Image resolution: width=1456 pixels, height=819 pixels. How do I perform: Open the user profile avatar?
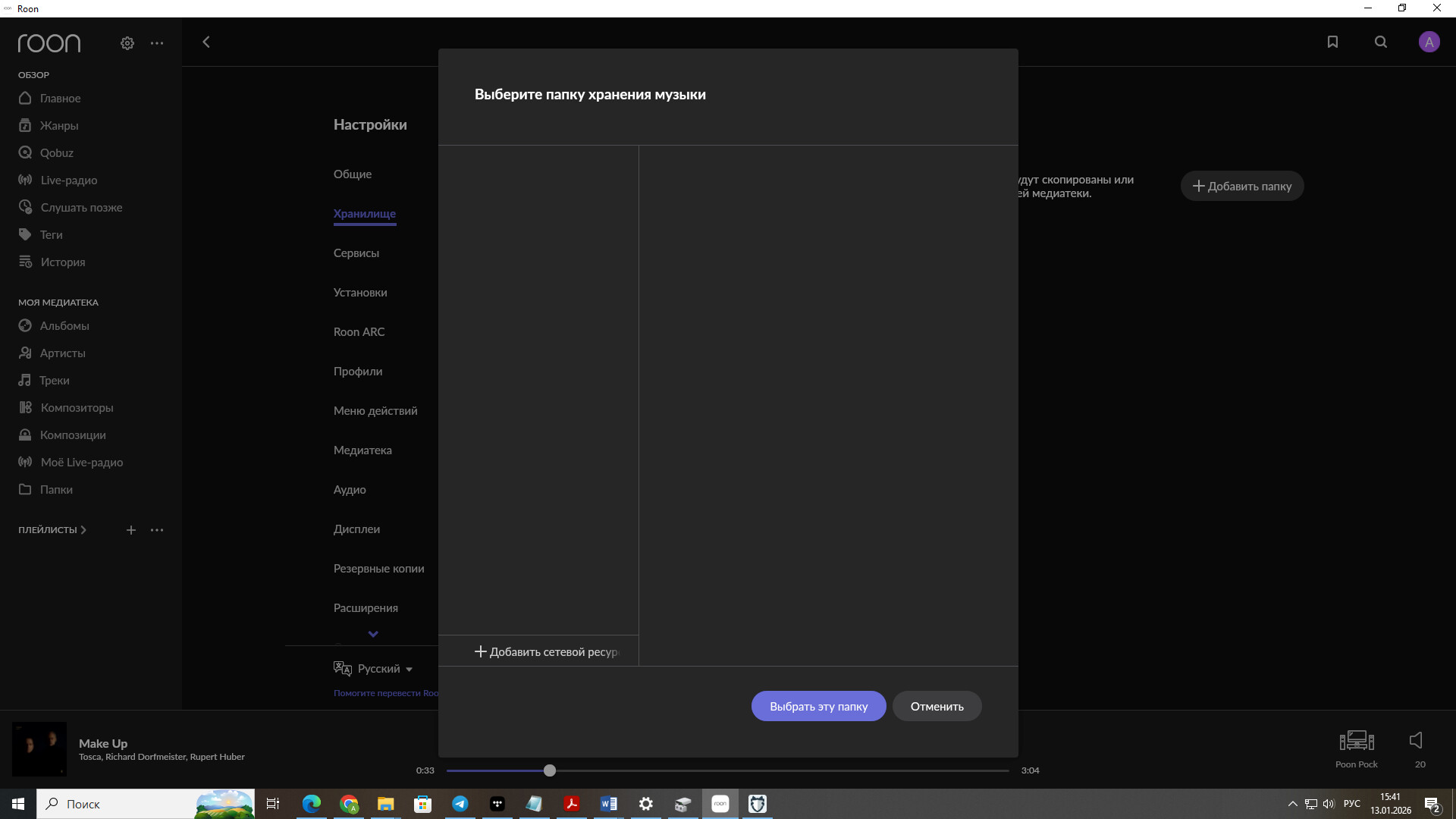(1429, 42)
